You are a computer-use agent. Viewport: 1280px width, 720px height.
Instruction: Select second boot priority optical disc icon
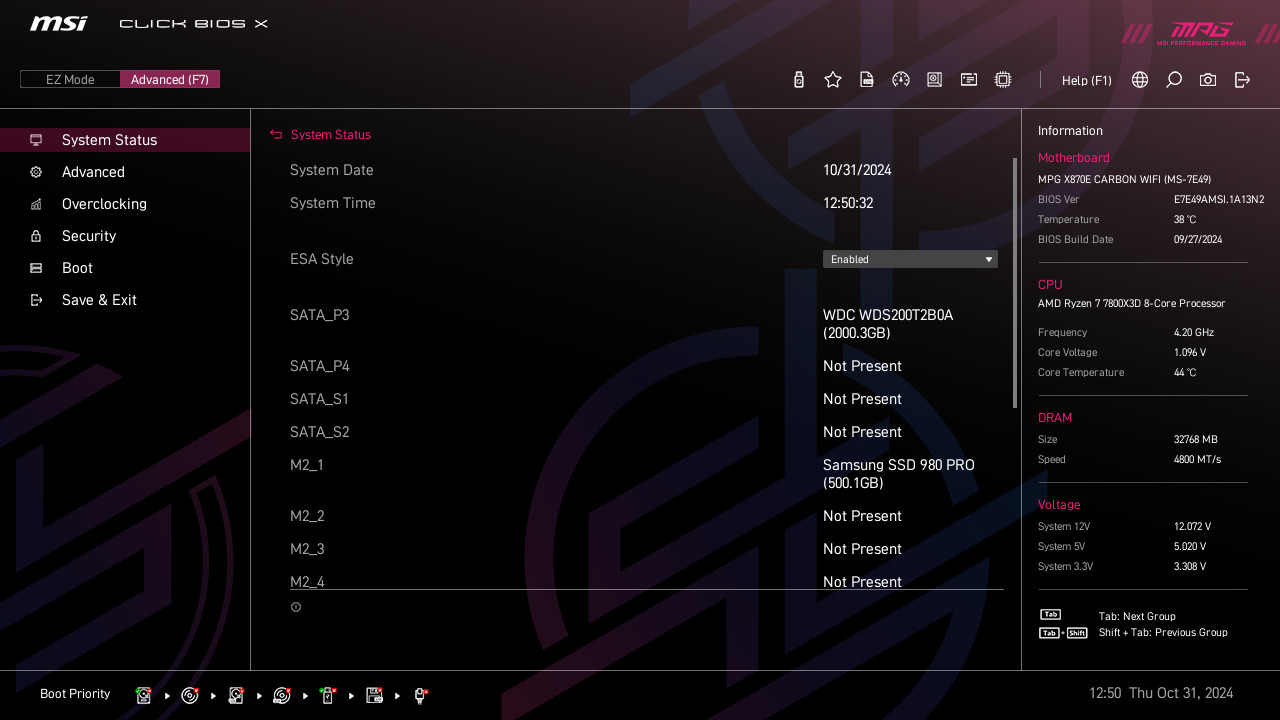pos(190,695)
